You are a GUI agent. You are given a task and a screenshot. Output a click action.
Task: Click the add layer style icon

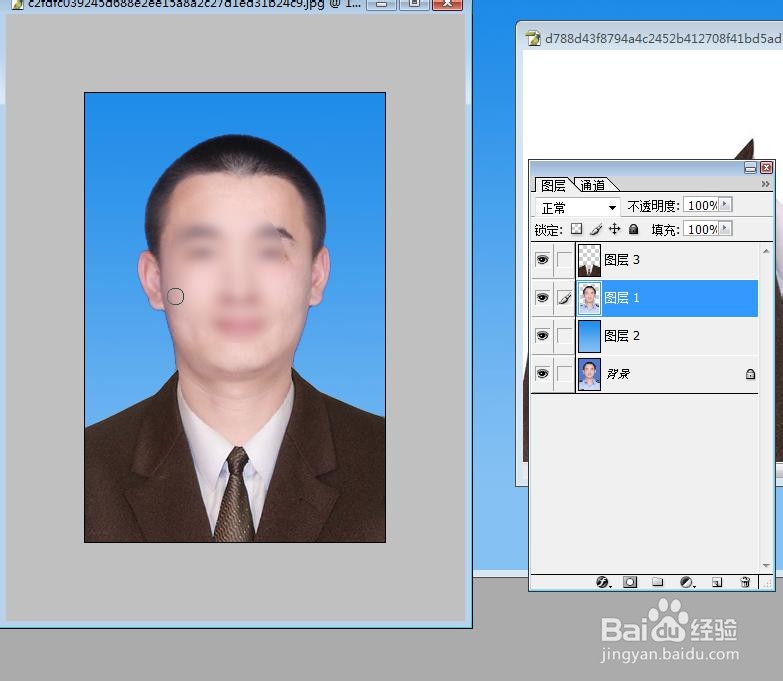[603, 582]
